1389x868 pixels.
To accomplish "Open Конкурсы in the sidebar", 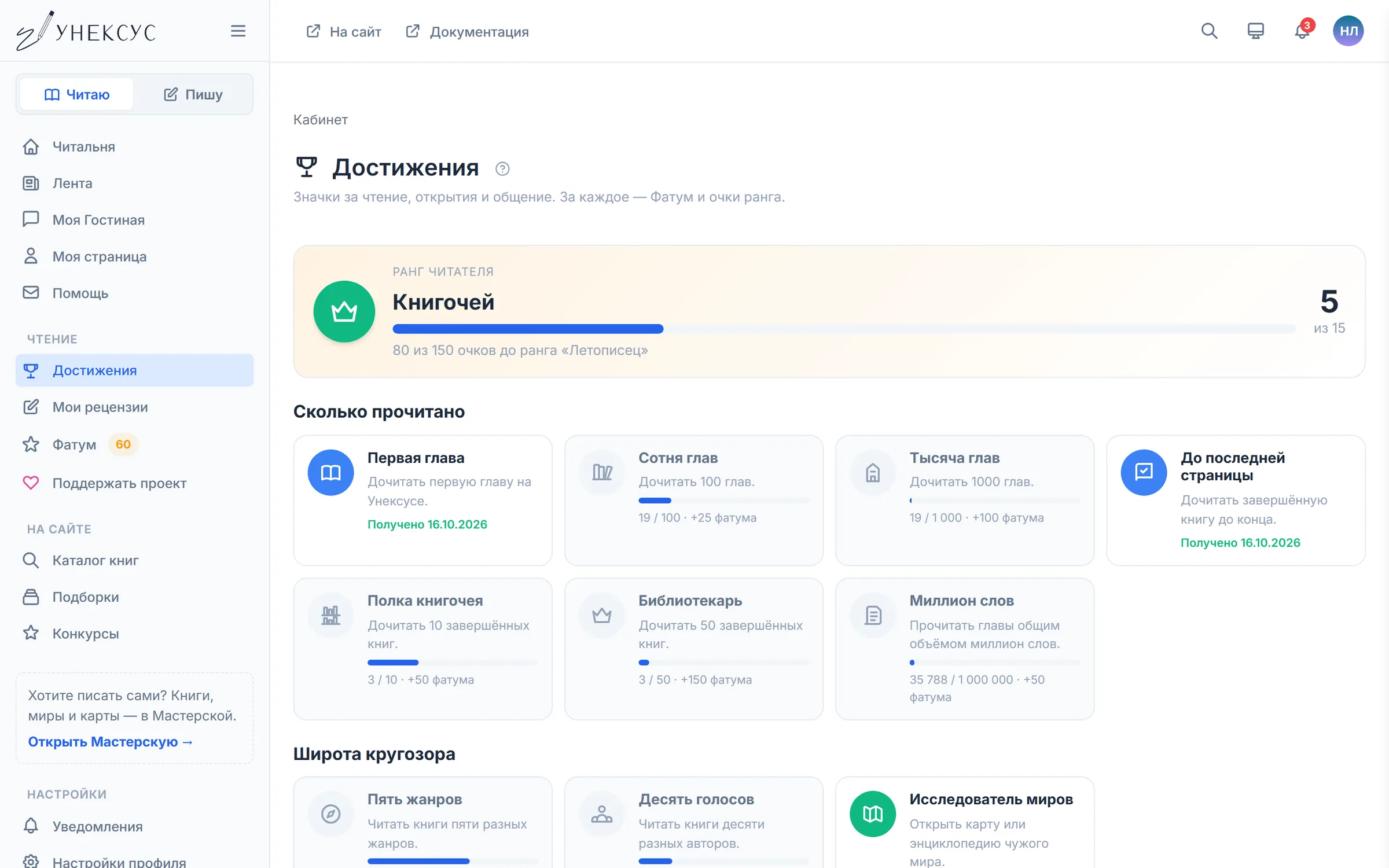I will (134, 633).
